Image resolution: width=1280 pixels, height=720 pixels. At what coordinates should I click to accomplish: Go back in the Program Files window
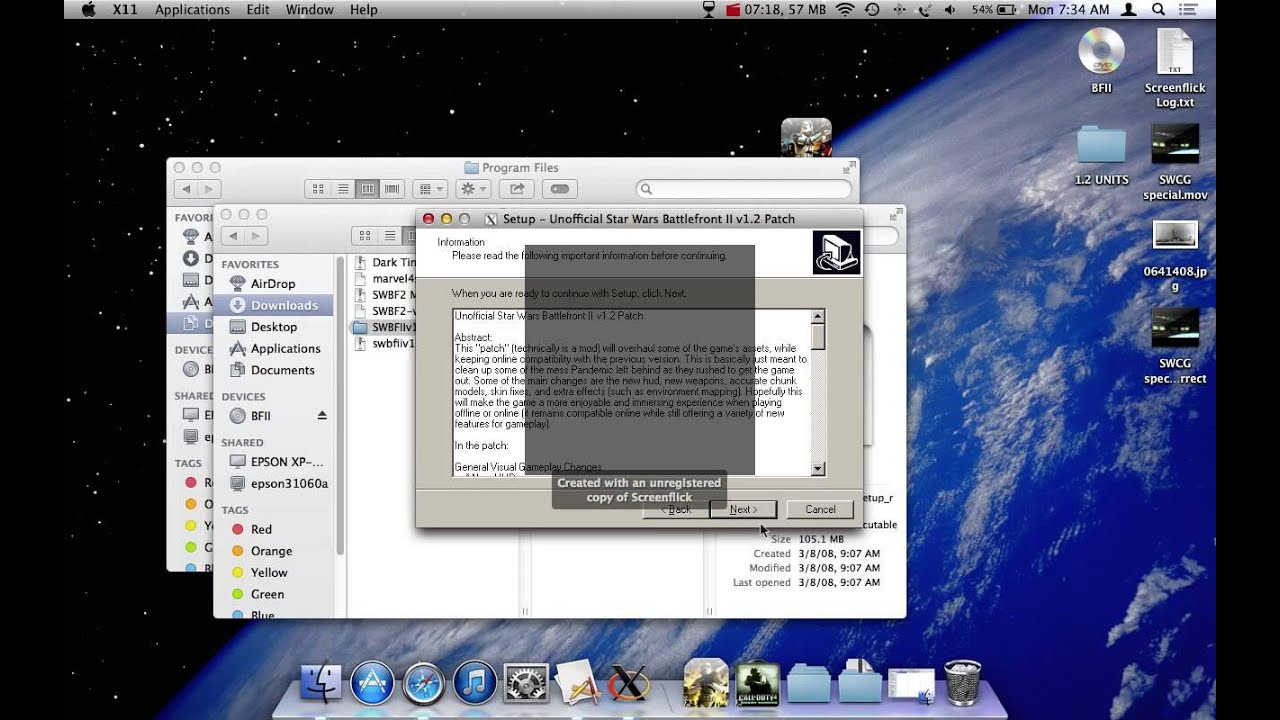[186, 188]
